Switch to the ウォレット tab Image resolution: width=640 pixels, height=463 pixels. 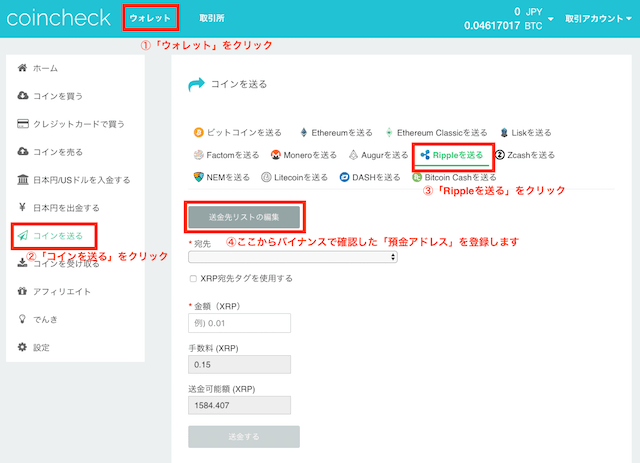[150, 18]
